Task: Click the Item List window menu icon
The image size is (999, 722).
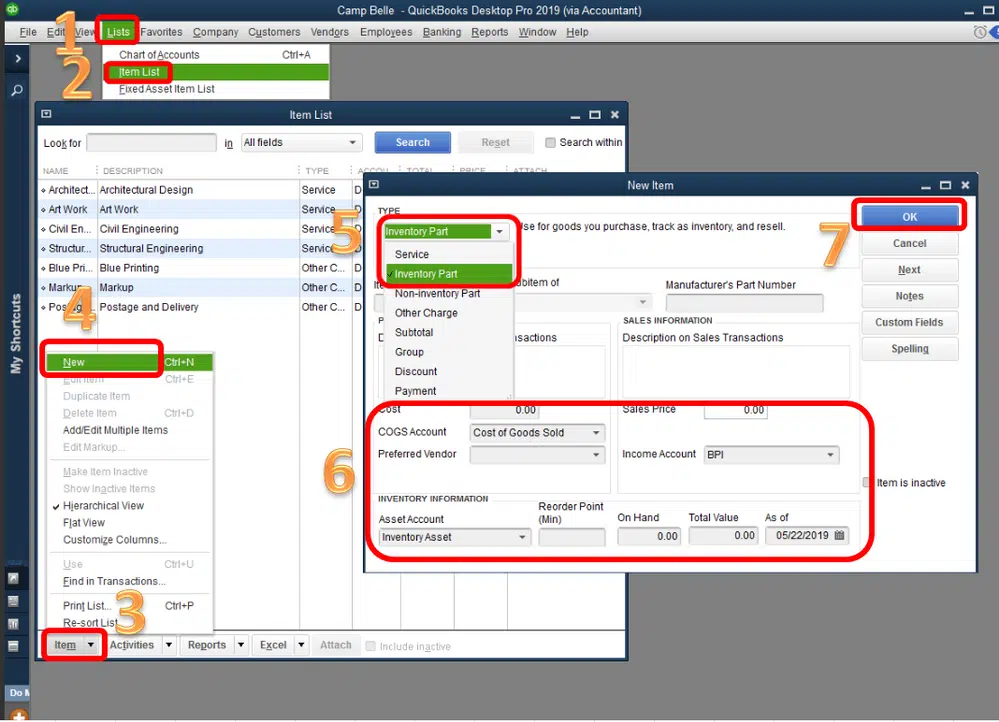Action: (46, 114)
